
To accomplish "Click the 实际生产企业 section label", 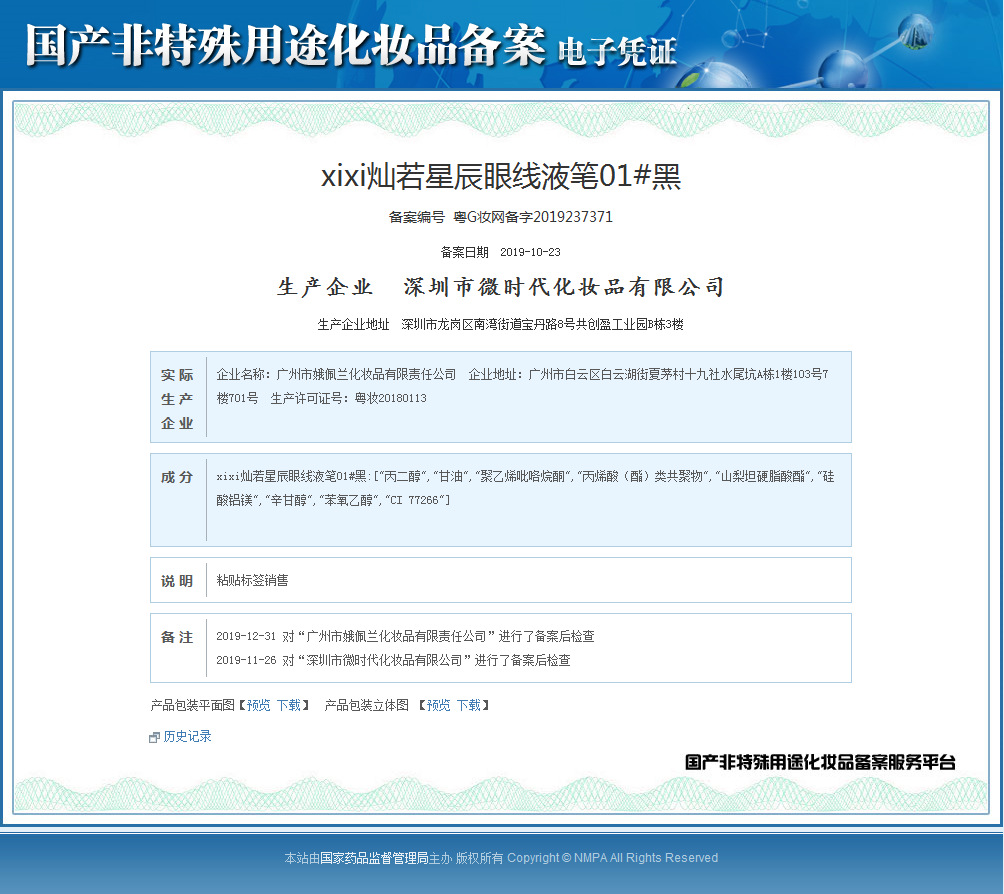I will 177,398.
